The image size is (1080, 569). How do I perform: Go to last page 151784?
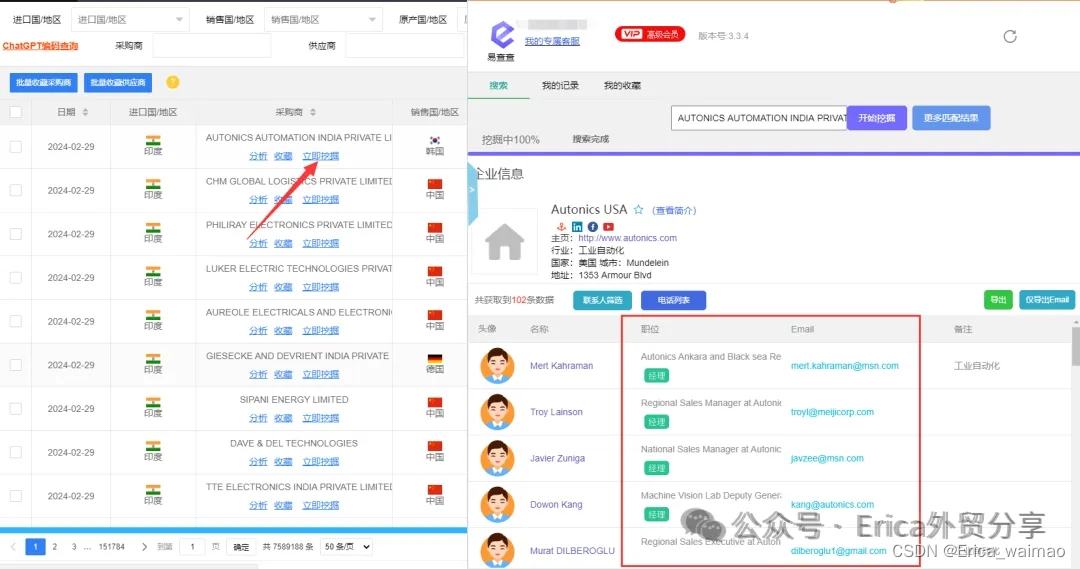(x=112, y=546)
